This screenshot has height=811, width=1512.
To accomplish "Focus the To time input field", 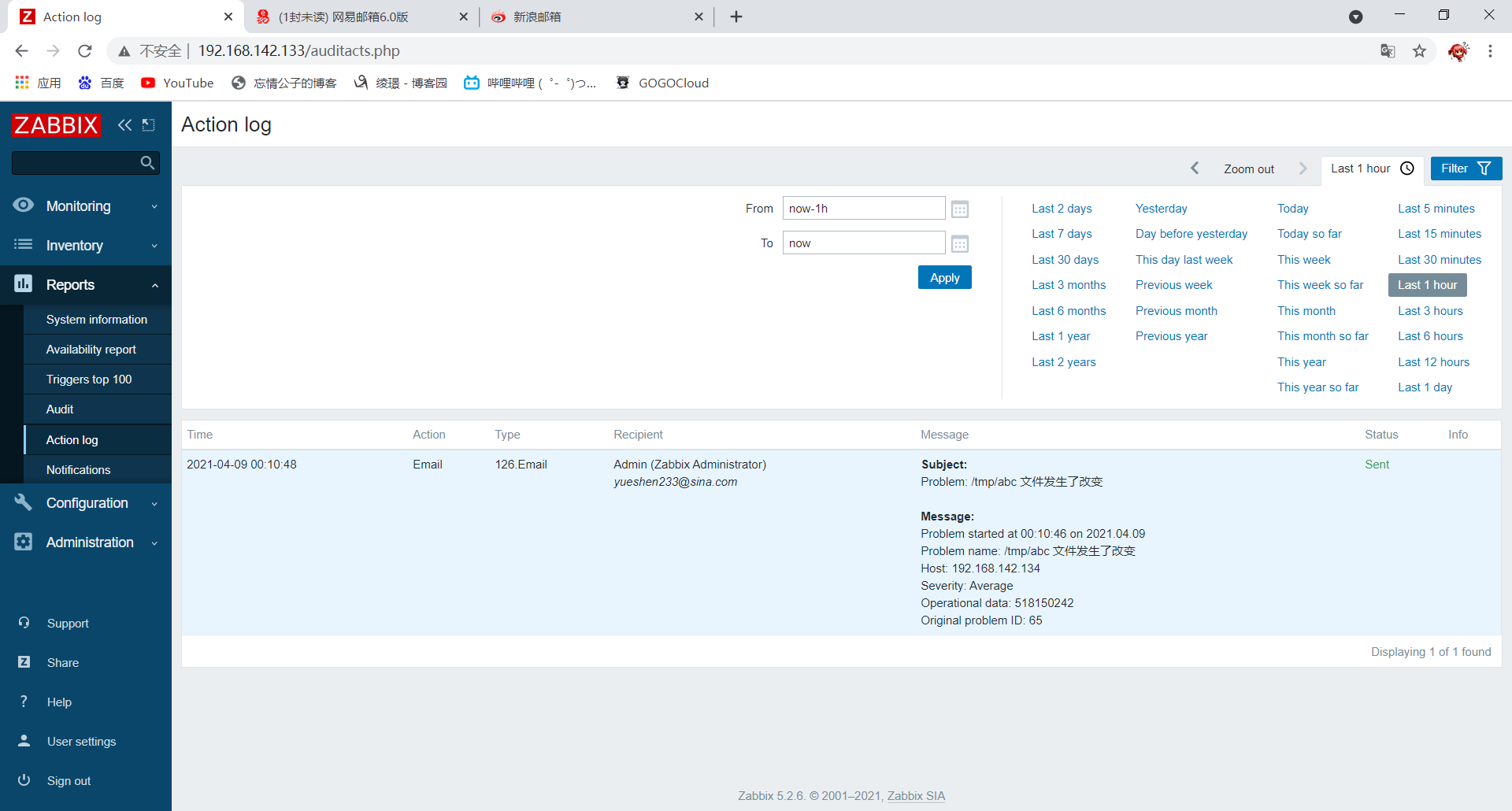I will coord(864,243).
